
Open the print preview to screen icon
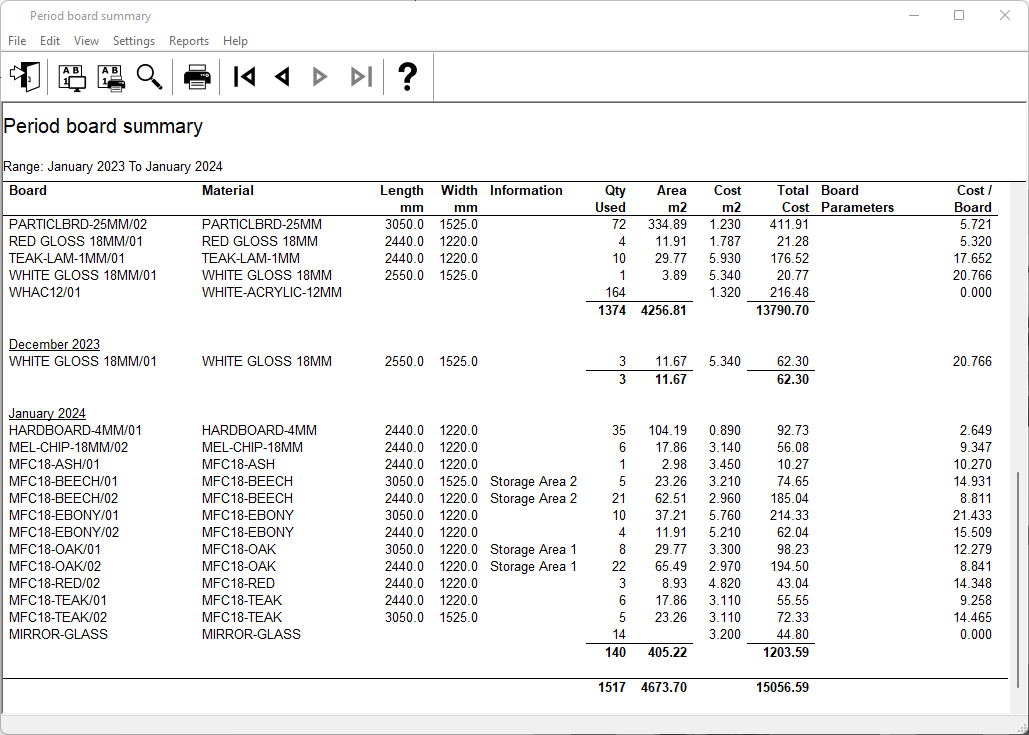(72, 77)
